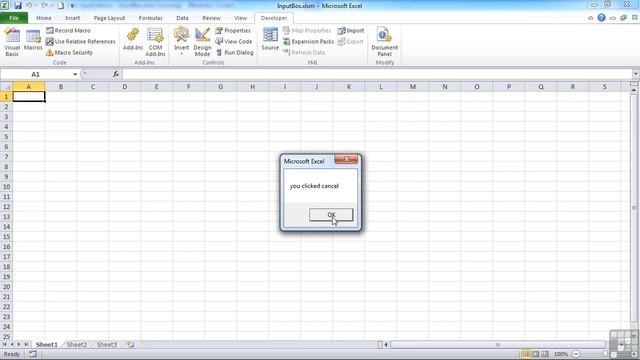Close the Microsoft Excel message box

tap(346, 160)
